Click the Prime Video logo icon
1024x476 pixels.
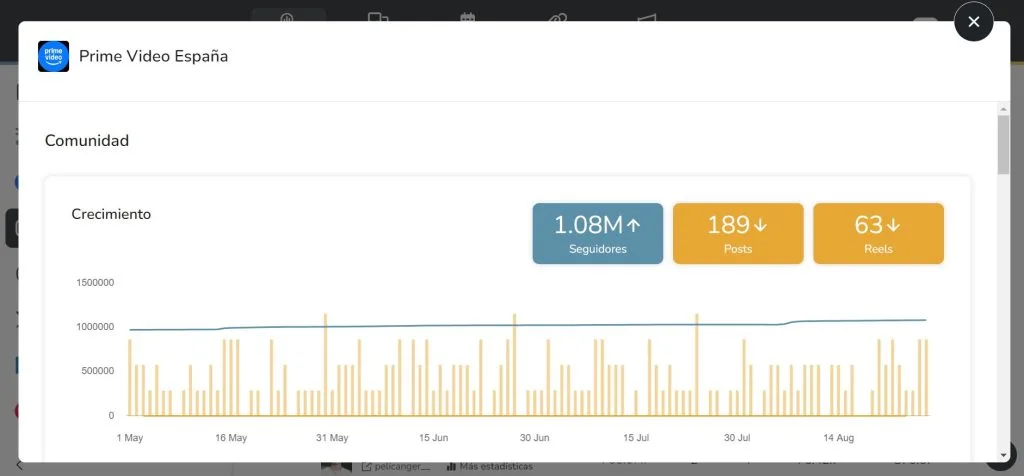click(54, 56)
